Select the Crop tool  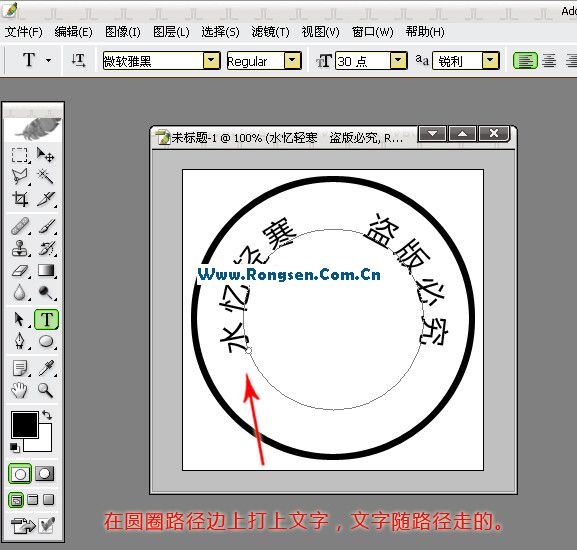tap(20, 199)
